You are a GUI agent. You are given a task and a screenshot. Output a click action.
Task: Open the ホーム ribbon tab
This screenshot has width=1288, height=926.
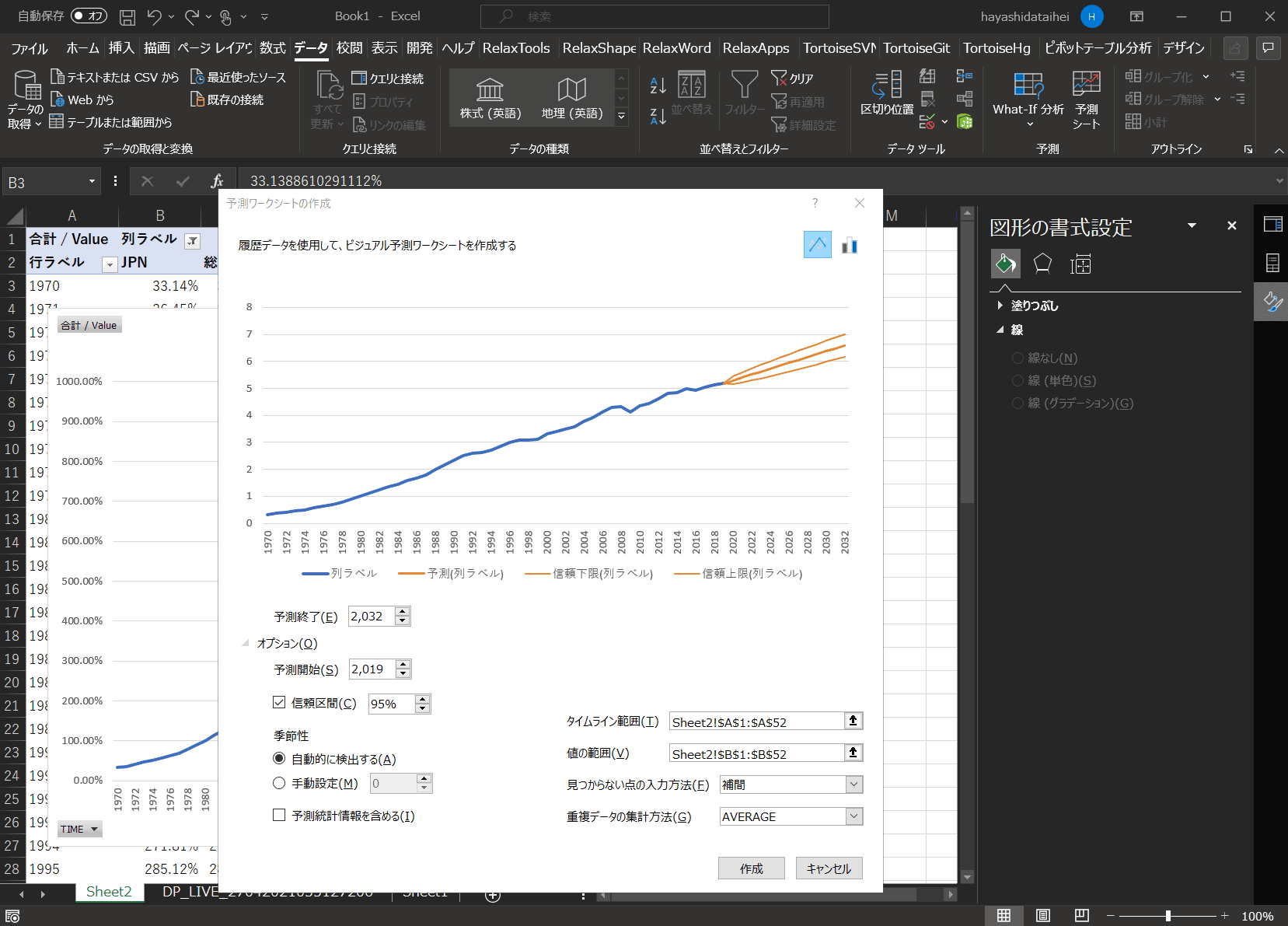pyautogui.click(x=82, y=48)
